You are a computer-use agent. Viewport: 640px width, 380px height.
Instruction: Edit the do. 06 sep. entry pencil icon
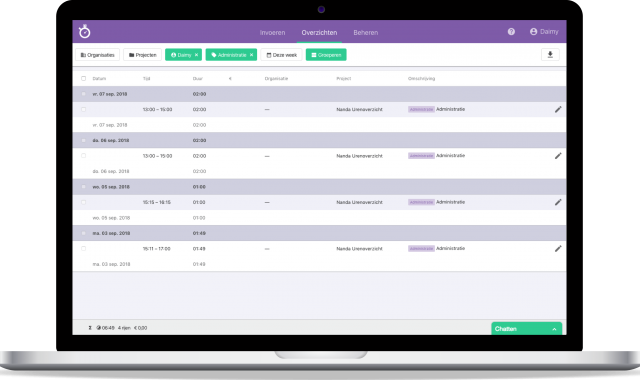point(558,156)
